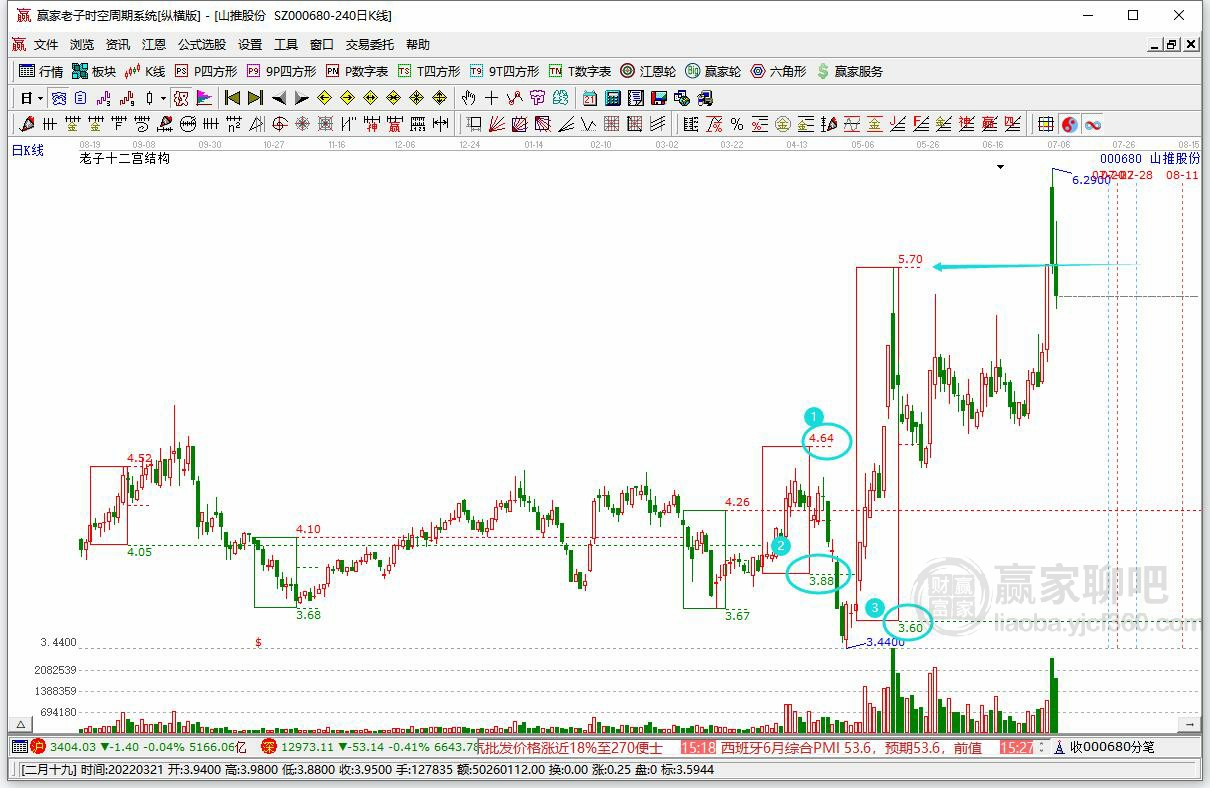The height and width of the screenshot is (788, 1210).
Task: Jump to last bar with skip-forward icon
Action: point(255,98)
